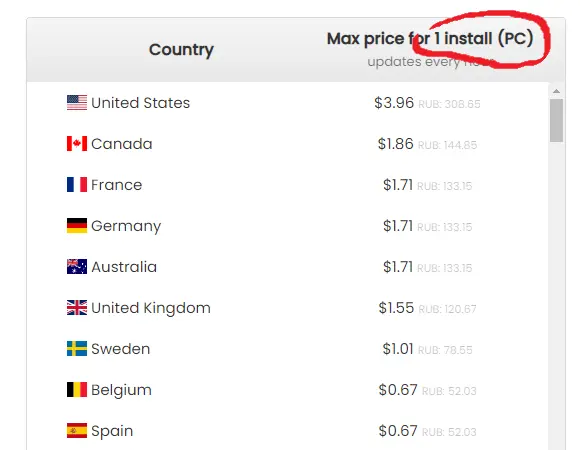Click the United States flag icon
580x450 pixels.
(77, 103)
